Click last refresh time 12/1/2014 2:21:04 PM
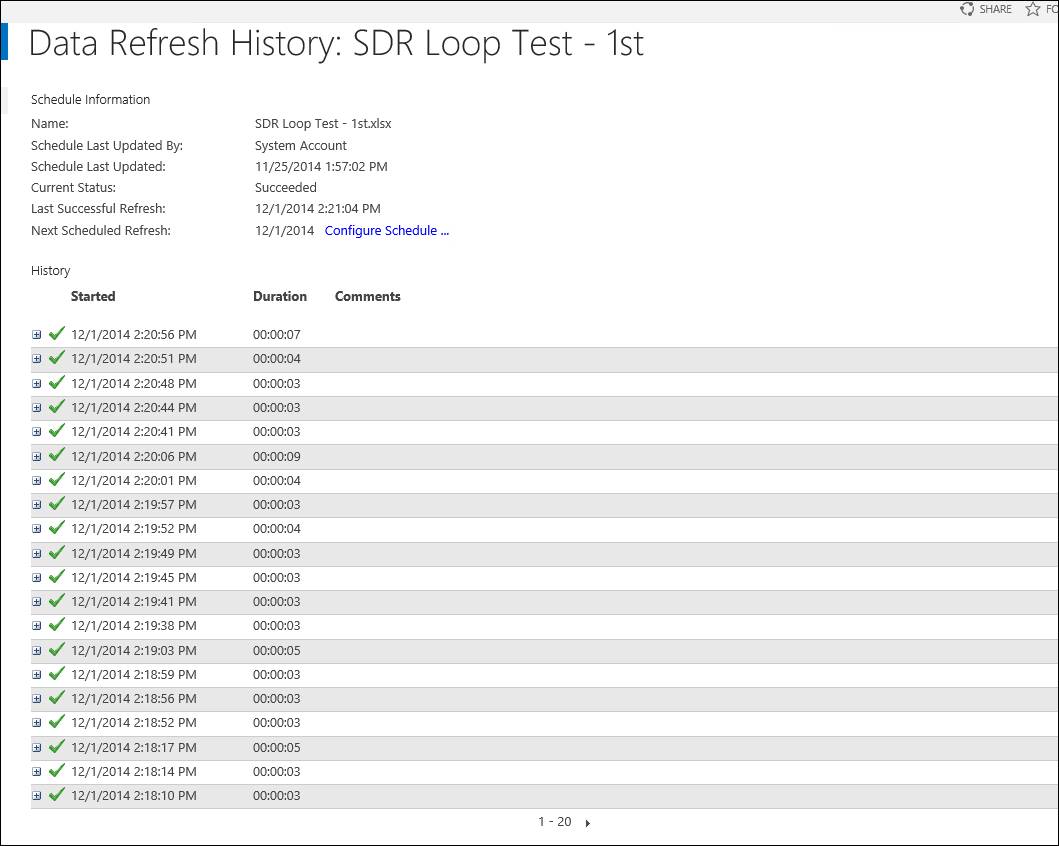Viewport: 1059px width, 846px height. [x=317, y=209]
